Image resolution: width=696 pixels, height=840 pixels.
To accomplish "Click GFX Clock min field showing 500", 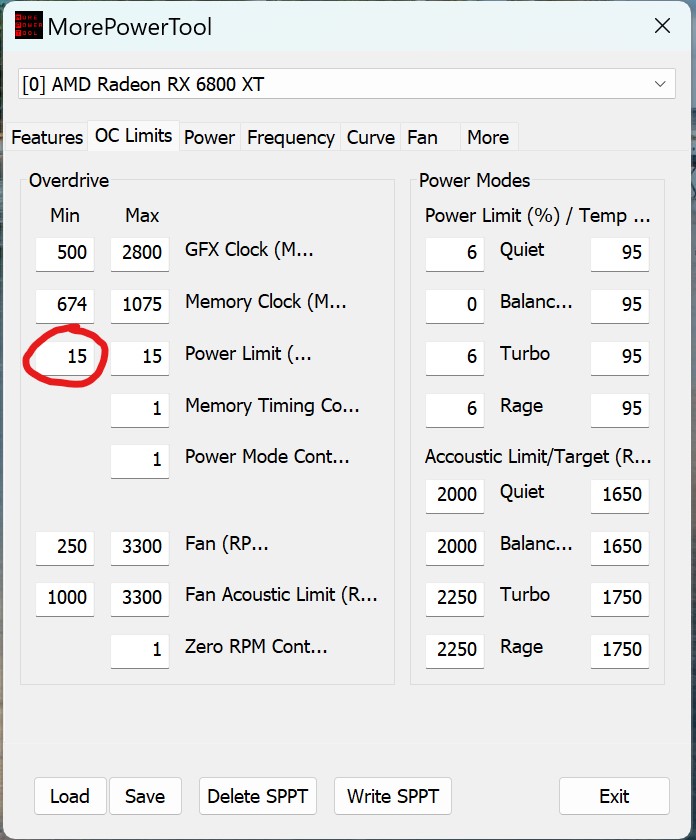I will [65, 253].
